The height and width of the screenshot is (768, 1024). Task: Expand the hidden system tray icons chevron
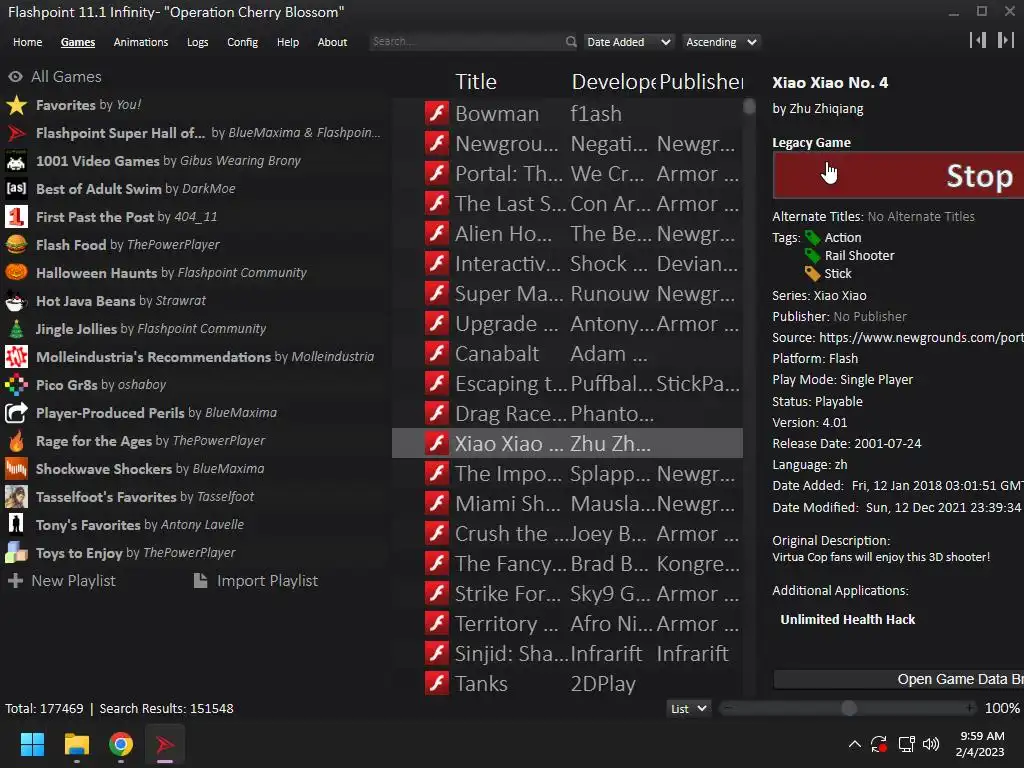[854, 744]
